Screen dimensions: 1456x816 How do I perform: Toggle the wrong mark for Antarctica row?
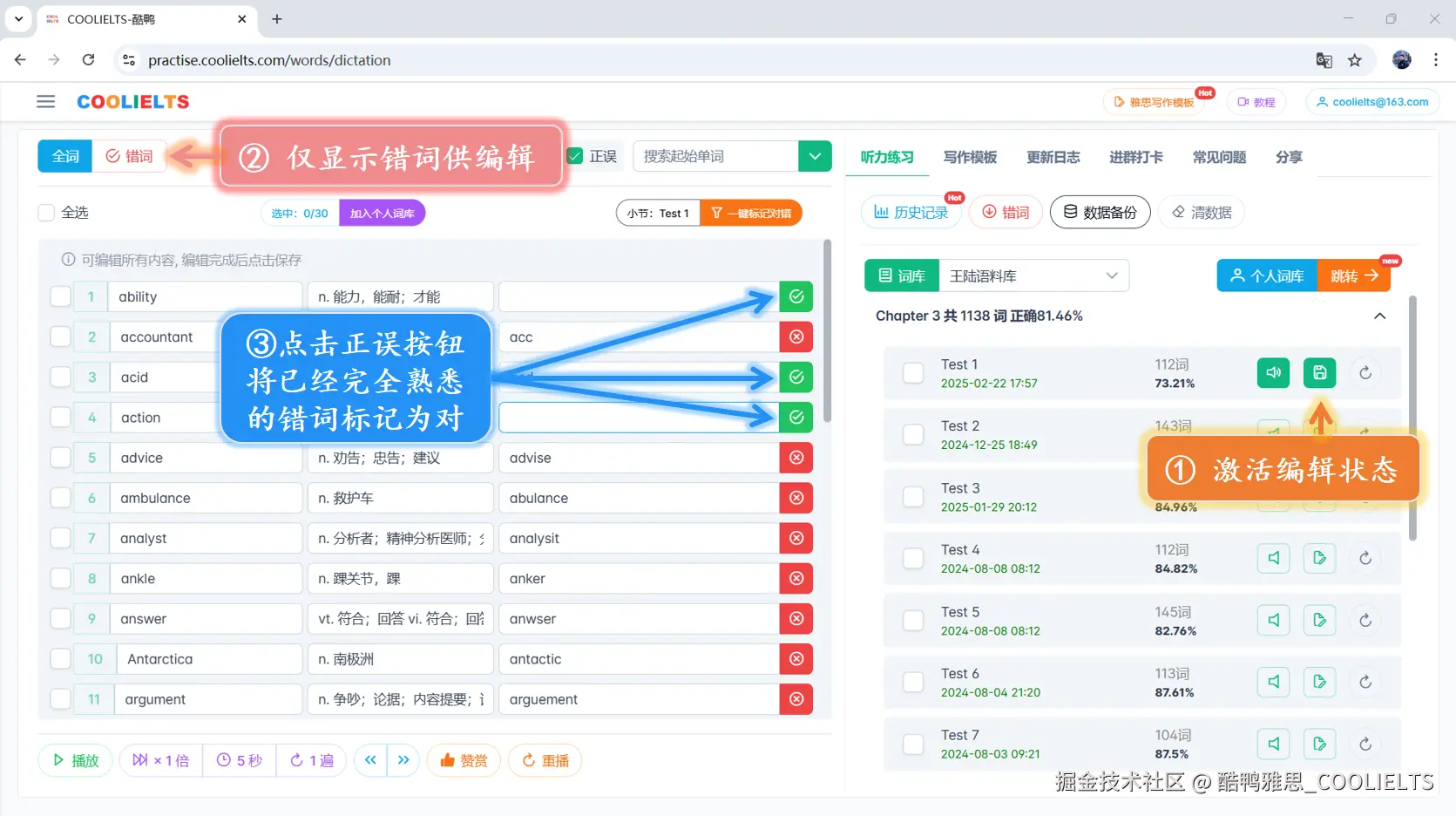point(796,659)
